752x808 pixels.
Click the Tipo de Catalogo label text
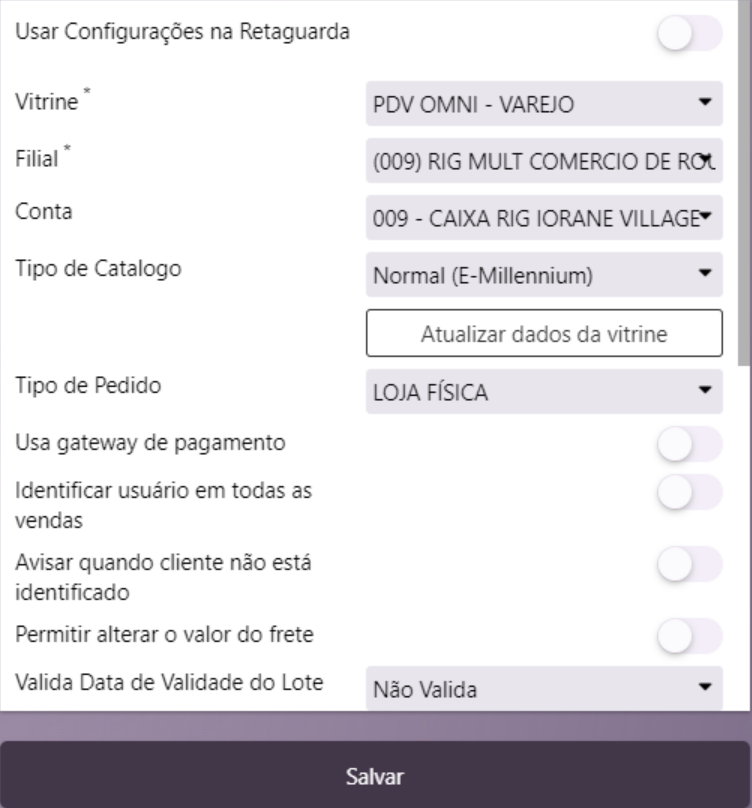coord(96,271)
